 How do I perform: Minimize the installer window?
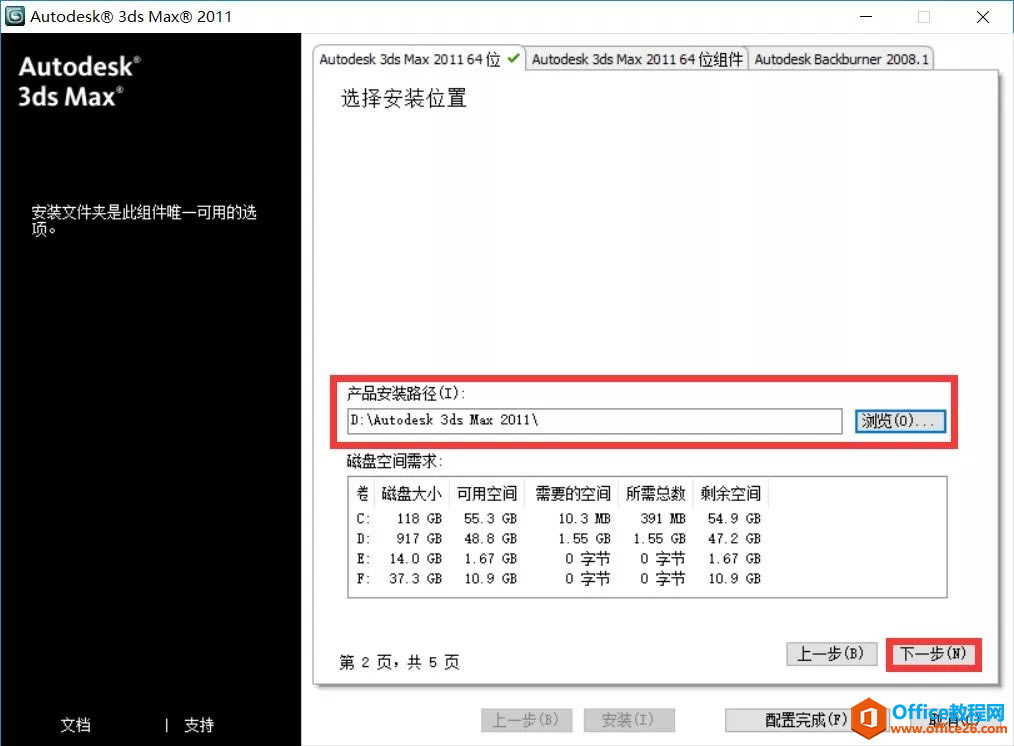(x=866, y=17)
